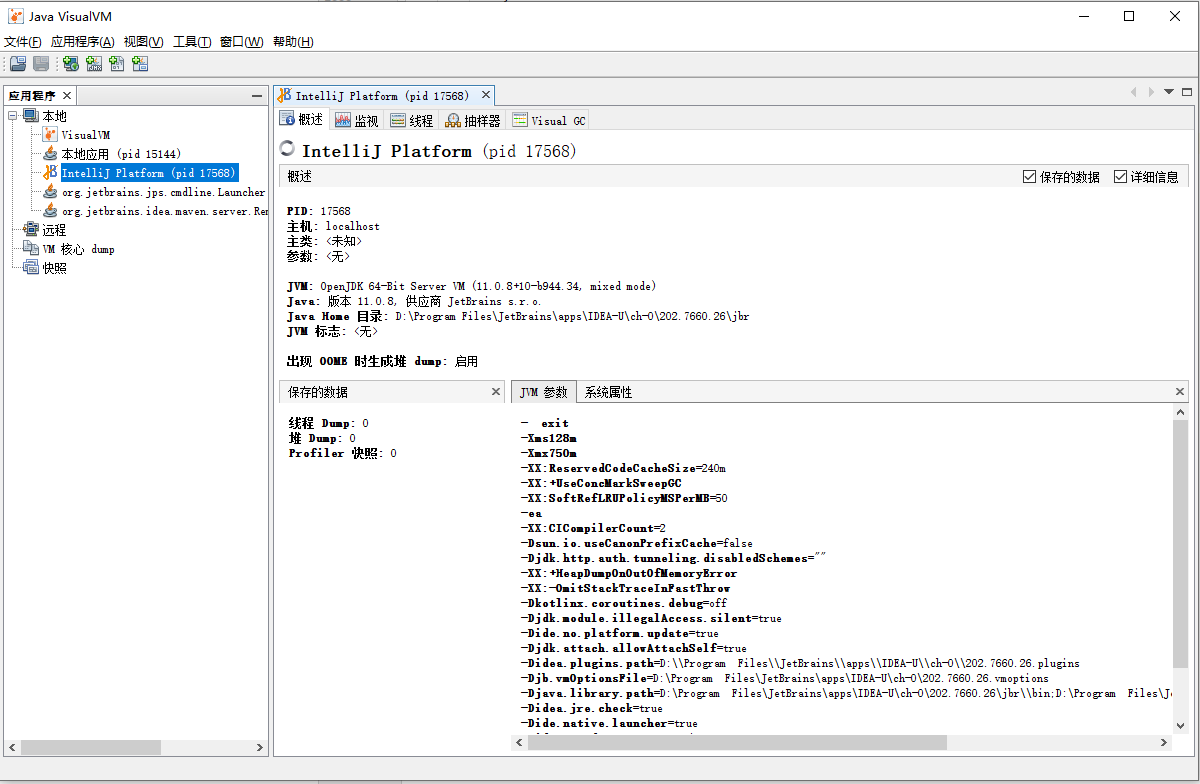Collapse the 本地 tree node

tap(13, 116)
